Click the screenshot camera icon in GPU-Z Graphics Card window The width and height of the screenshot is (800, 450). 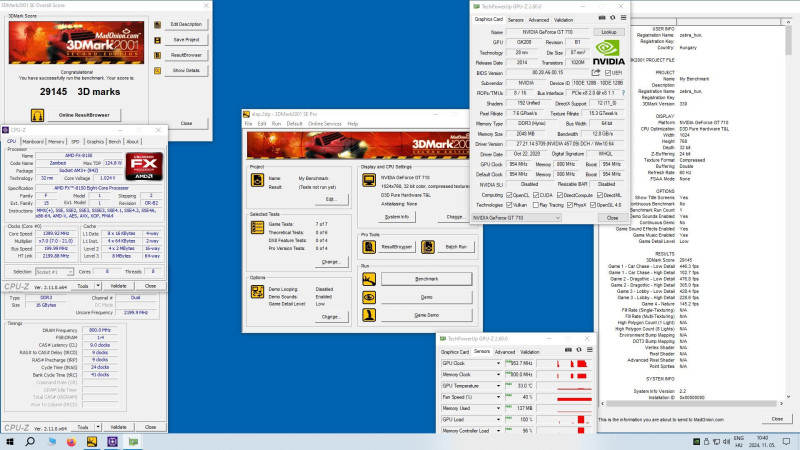tap(602, 18)
